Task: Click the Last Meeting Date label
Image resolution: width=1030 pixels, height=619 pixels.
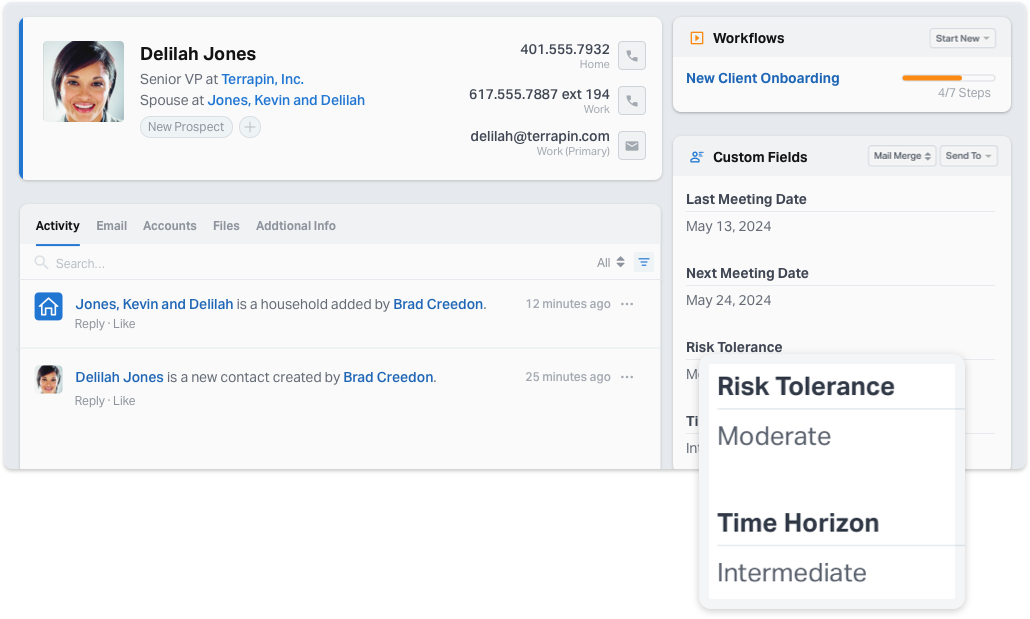Action: [746, 199]
